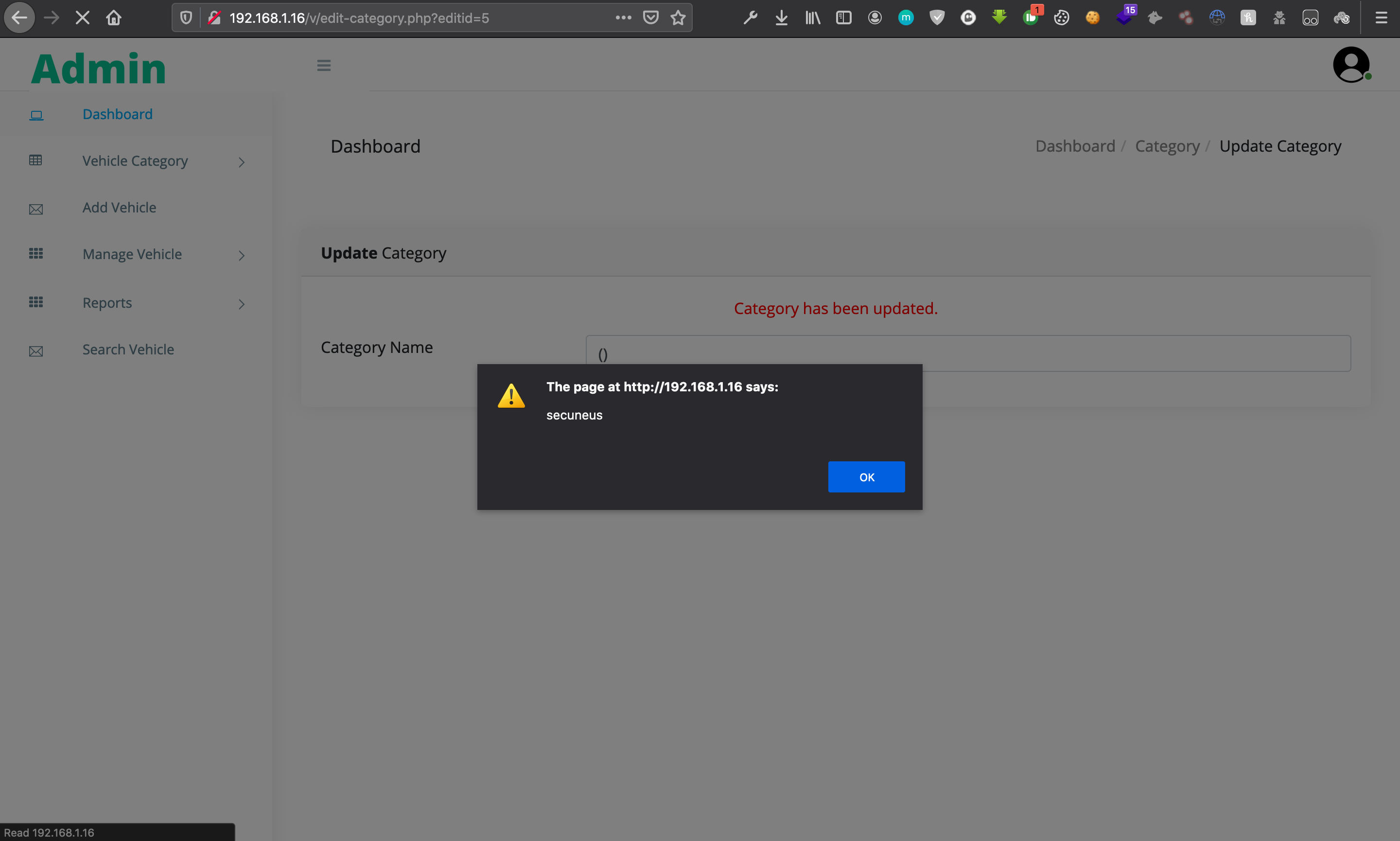Screen dimensions: 1400x841
Task: Open the admin user avatar menu
Action: pyautogui.click(x=1351, y=65)
